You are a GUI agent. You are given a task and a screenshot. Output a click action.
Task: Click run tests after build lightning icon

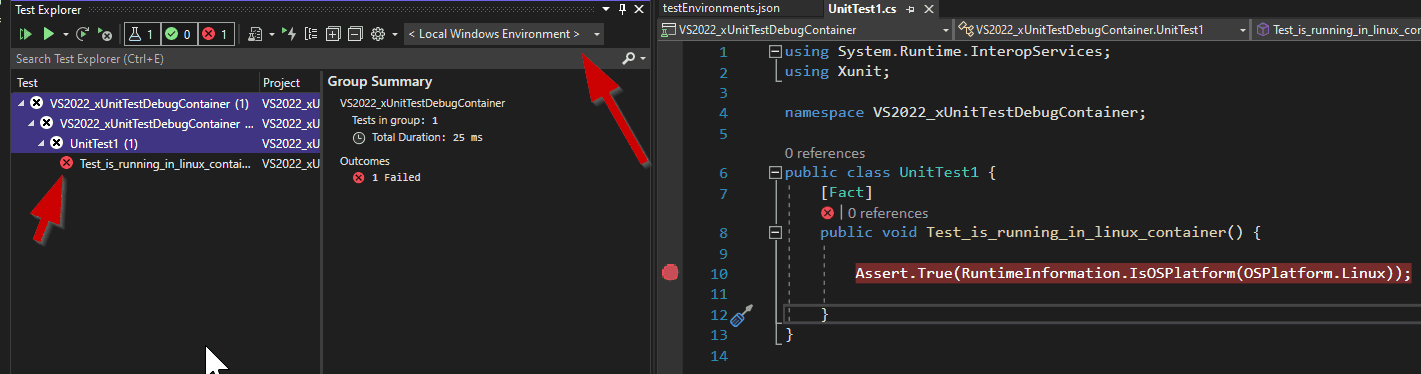tap(289, 34)
